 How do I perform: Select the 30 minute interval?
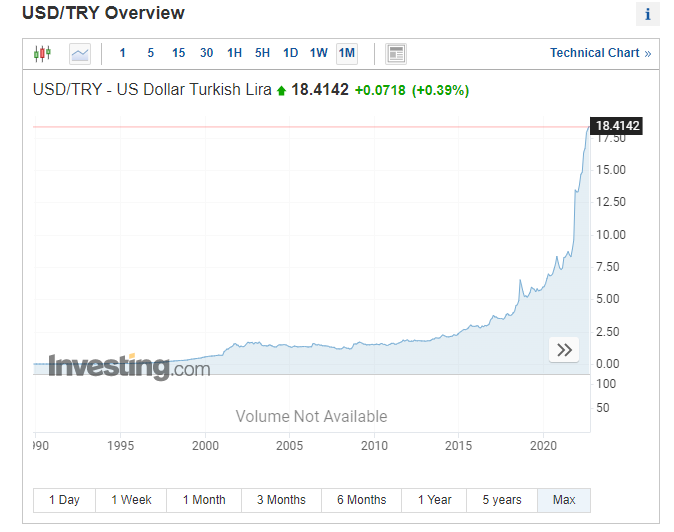[206, 53]
